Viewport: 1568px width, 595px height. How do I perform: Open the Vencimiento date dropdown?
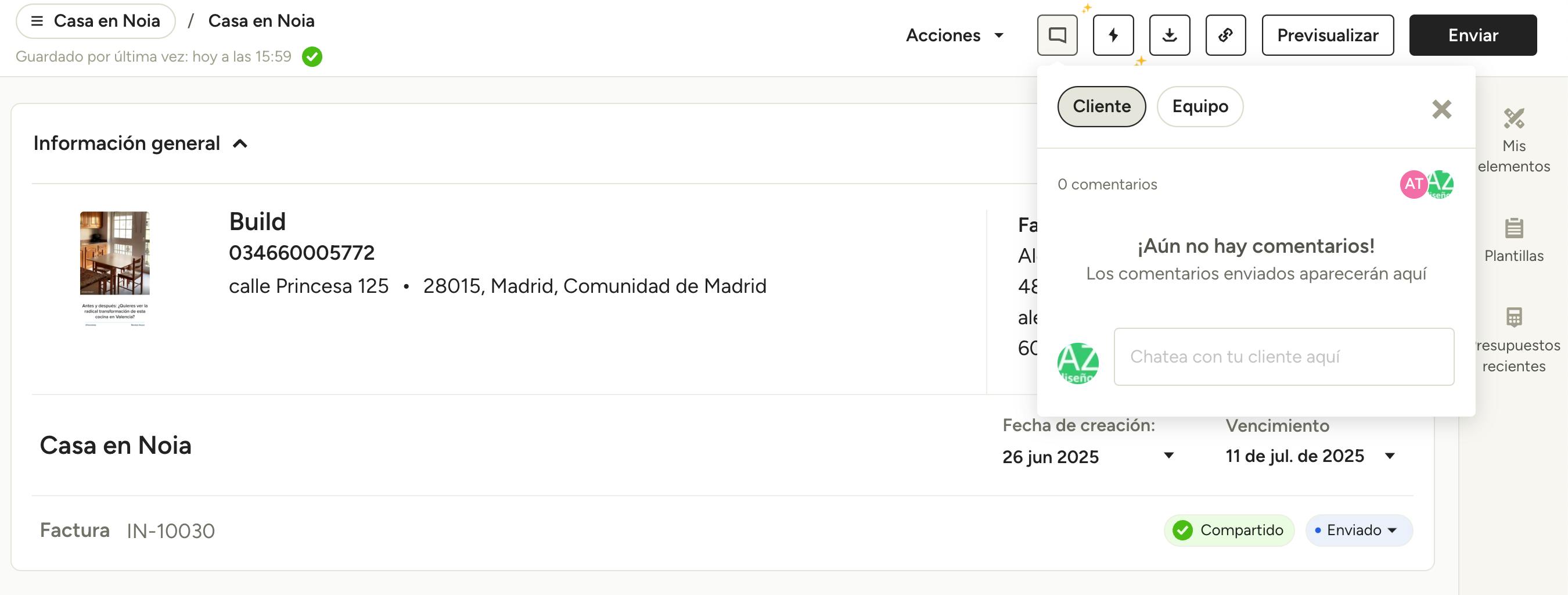coord(1389,456)
